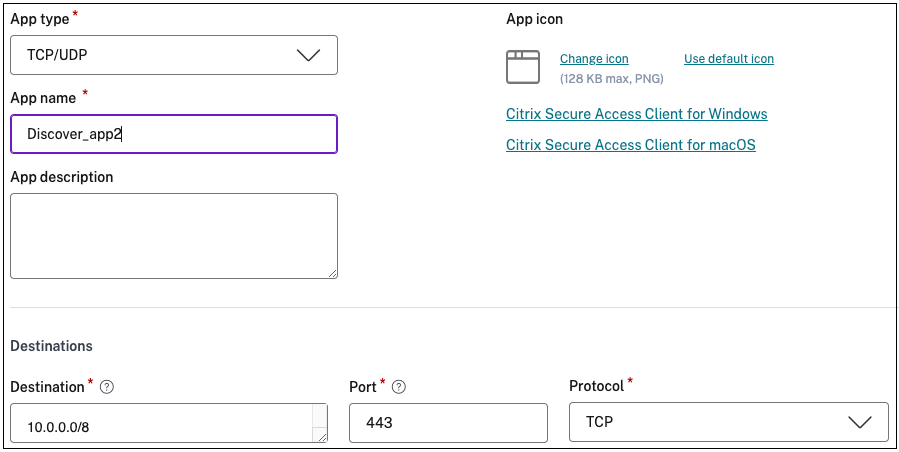Screen dimensions: 899x452
Task: Click the help icon next to Destination
Action: (x=107, y=386)
